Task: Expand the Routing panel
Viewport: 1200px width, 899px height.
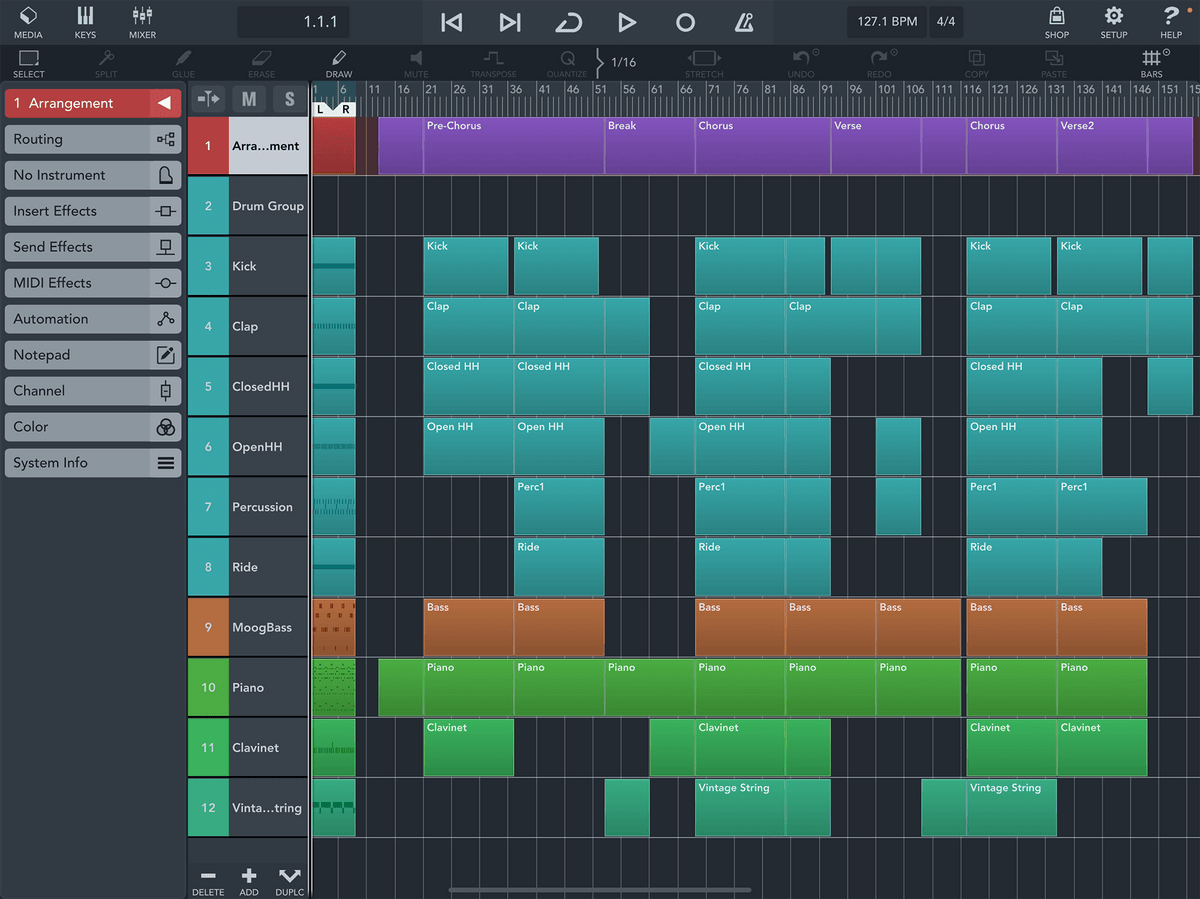Action: (92, 139)
